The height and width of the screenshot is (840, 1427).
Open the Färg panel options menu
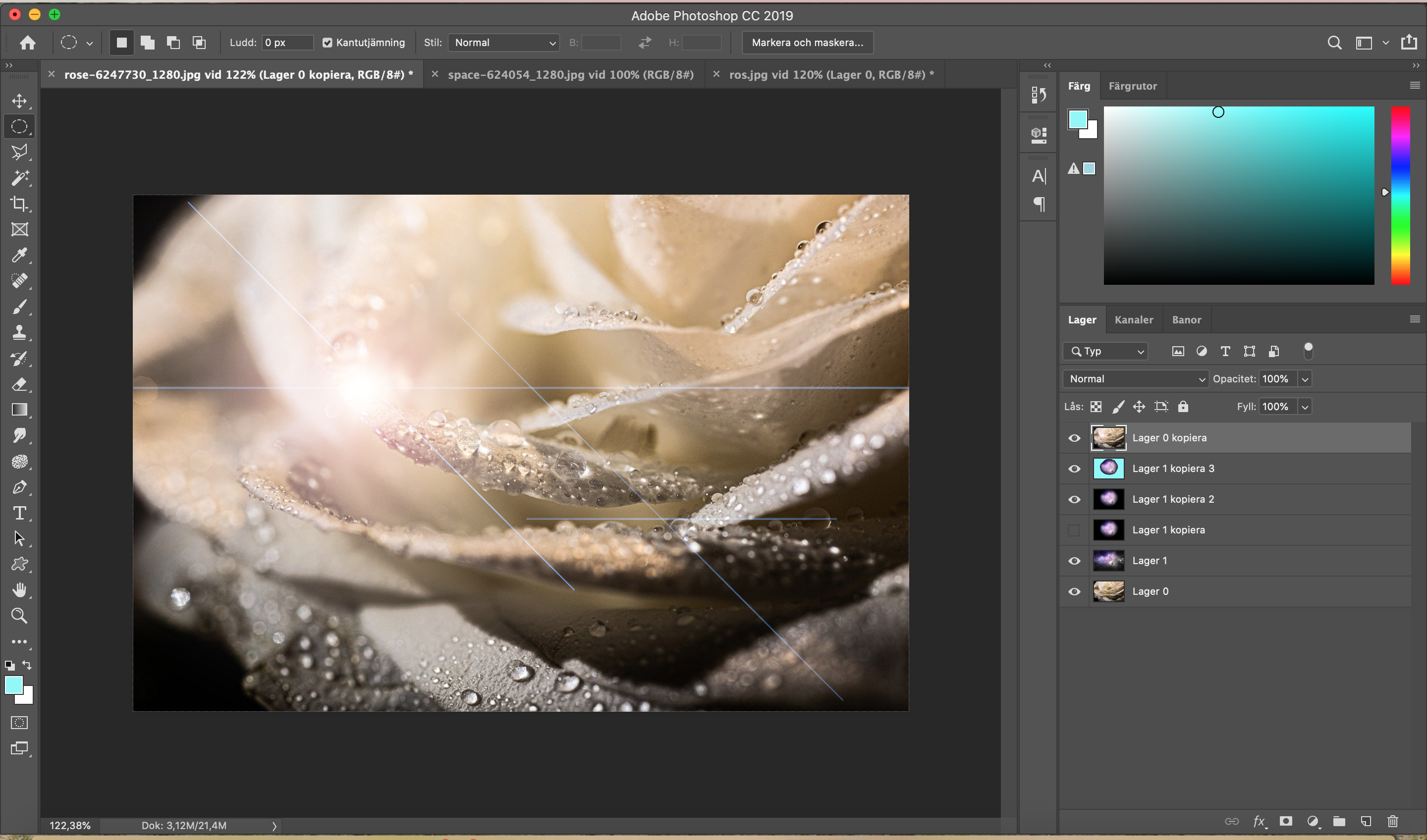click(1415, 86)
